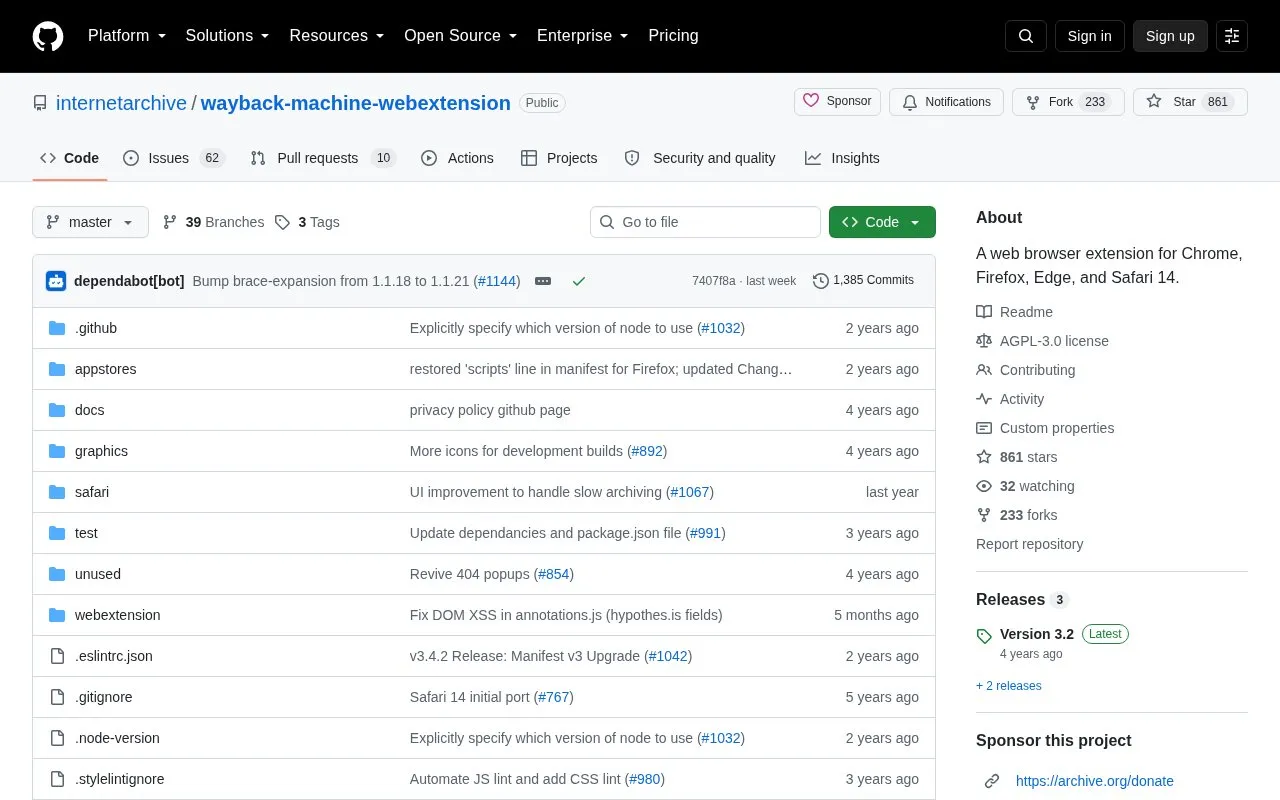View the 1,385 Commits history
The height and width of the screenshot is (800, 1280).
click(863, 281)
